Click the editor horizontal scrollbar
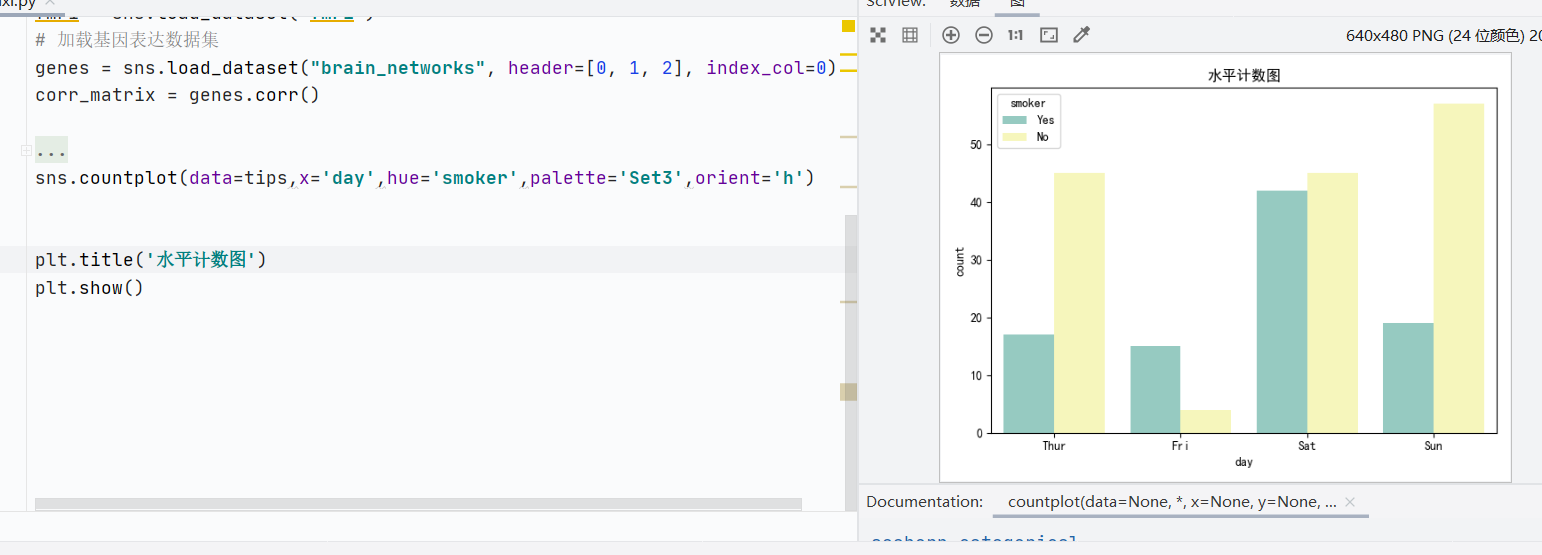The height and width of the screenshot is (555, 1542). pos(418,504)
